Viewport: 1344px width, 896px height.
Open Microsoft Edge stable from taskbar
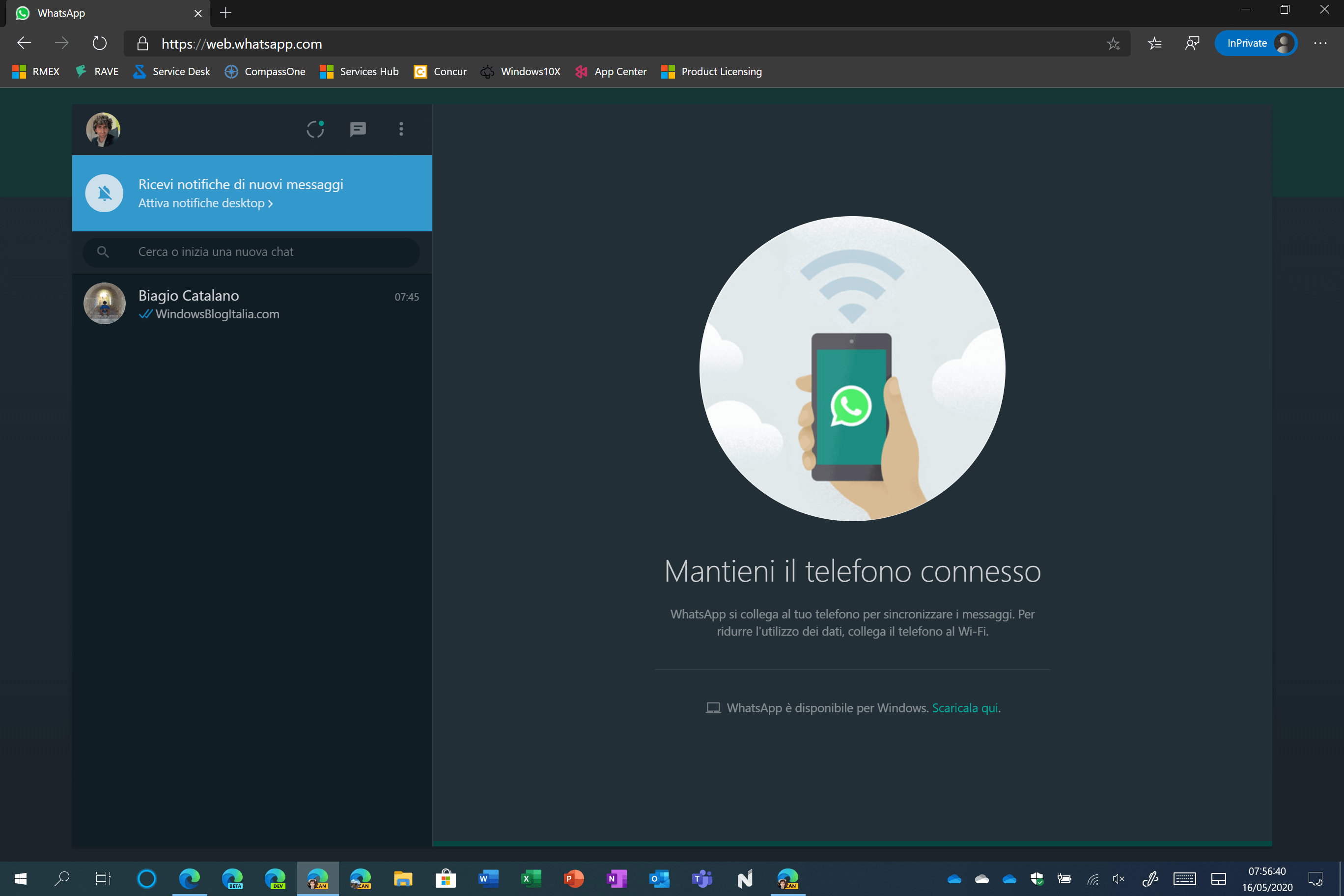[189, 879]
